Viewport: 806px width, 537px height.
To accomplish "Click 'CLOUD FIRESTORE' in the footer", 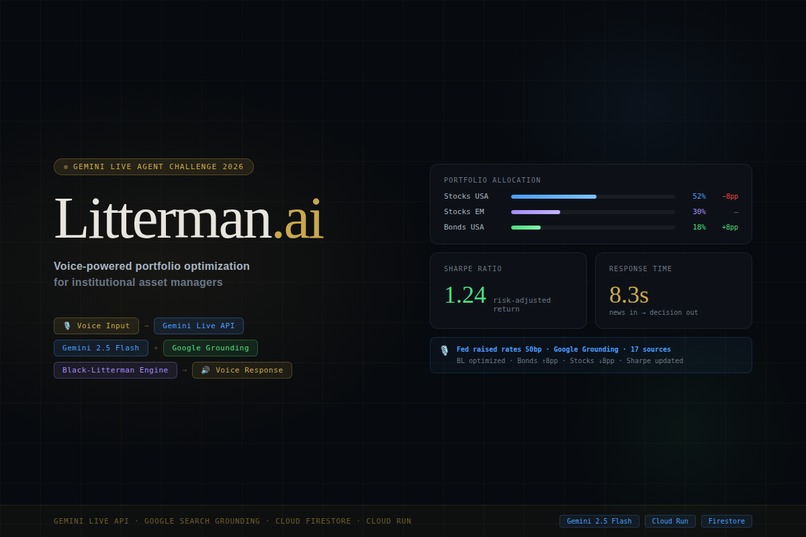I will coord(313,521).
